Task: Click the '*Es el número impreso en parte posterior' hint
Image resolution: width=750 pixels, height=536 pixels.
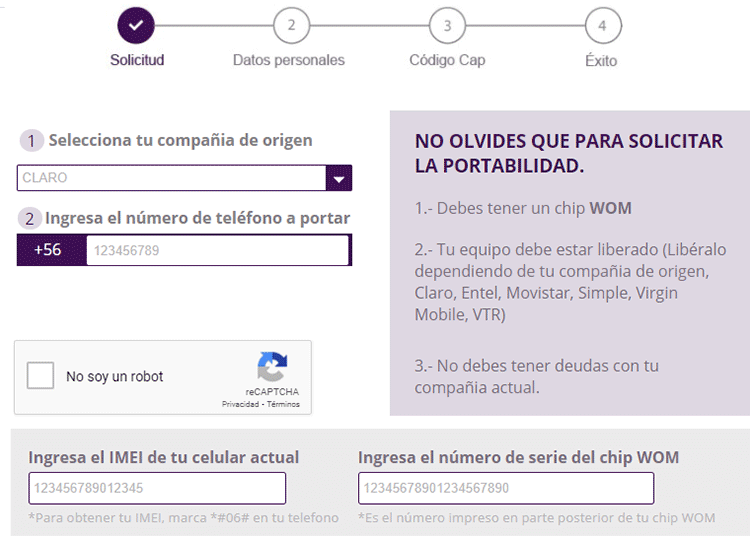Action: [x=537, y=518]
